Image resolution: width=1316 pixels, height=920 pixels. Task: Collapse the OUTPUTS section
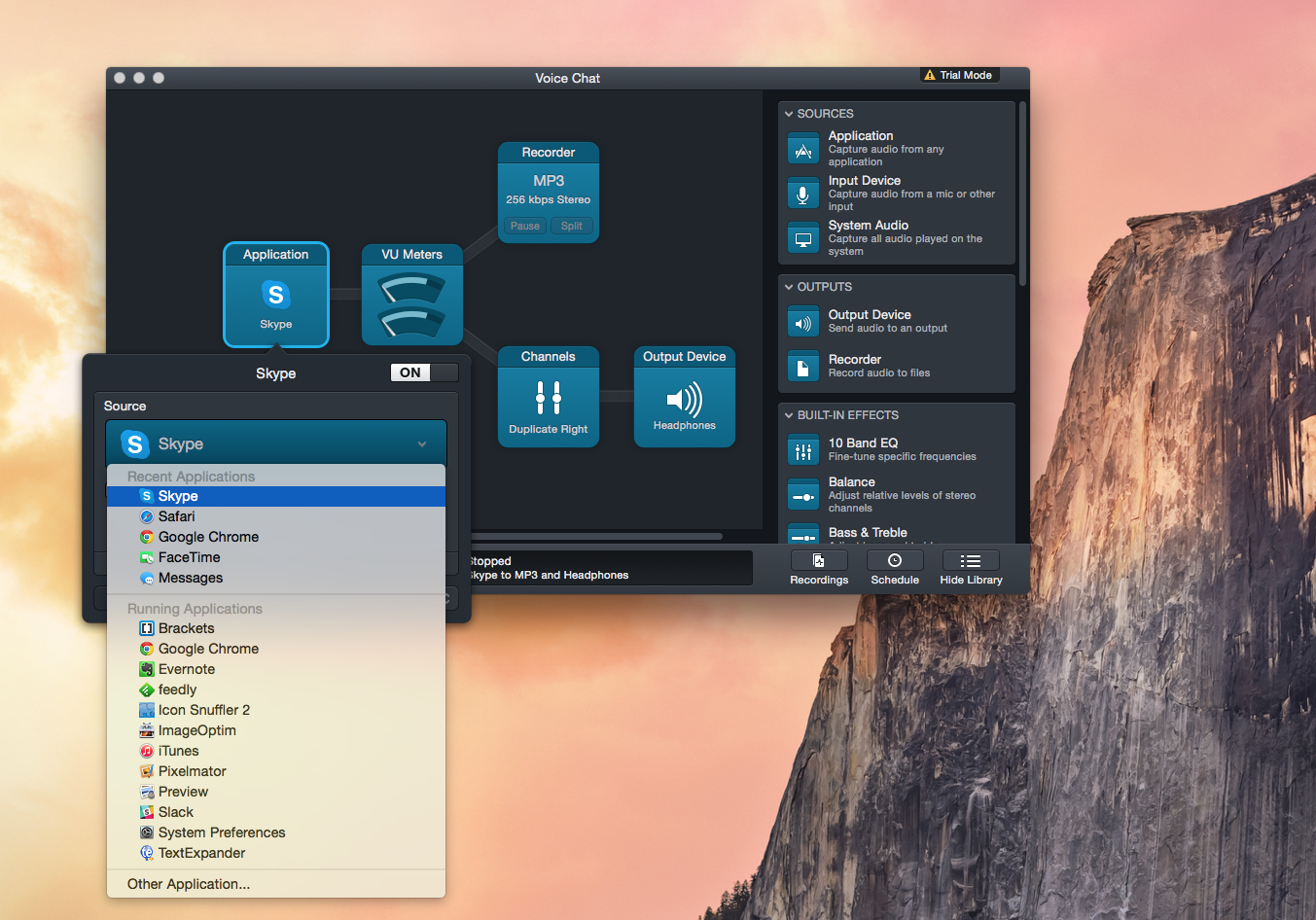(x=789, y=287)
